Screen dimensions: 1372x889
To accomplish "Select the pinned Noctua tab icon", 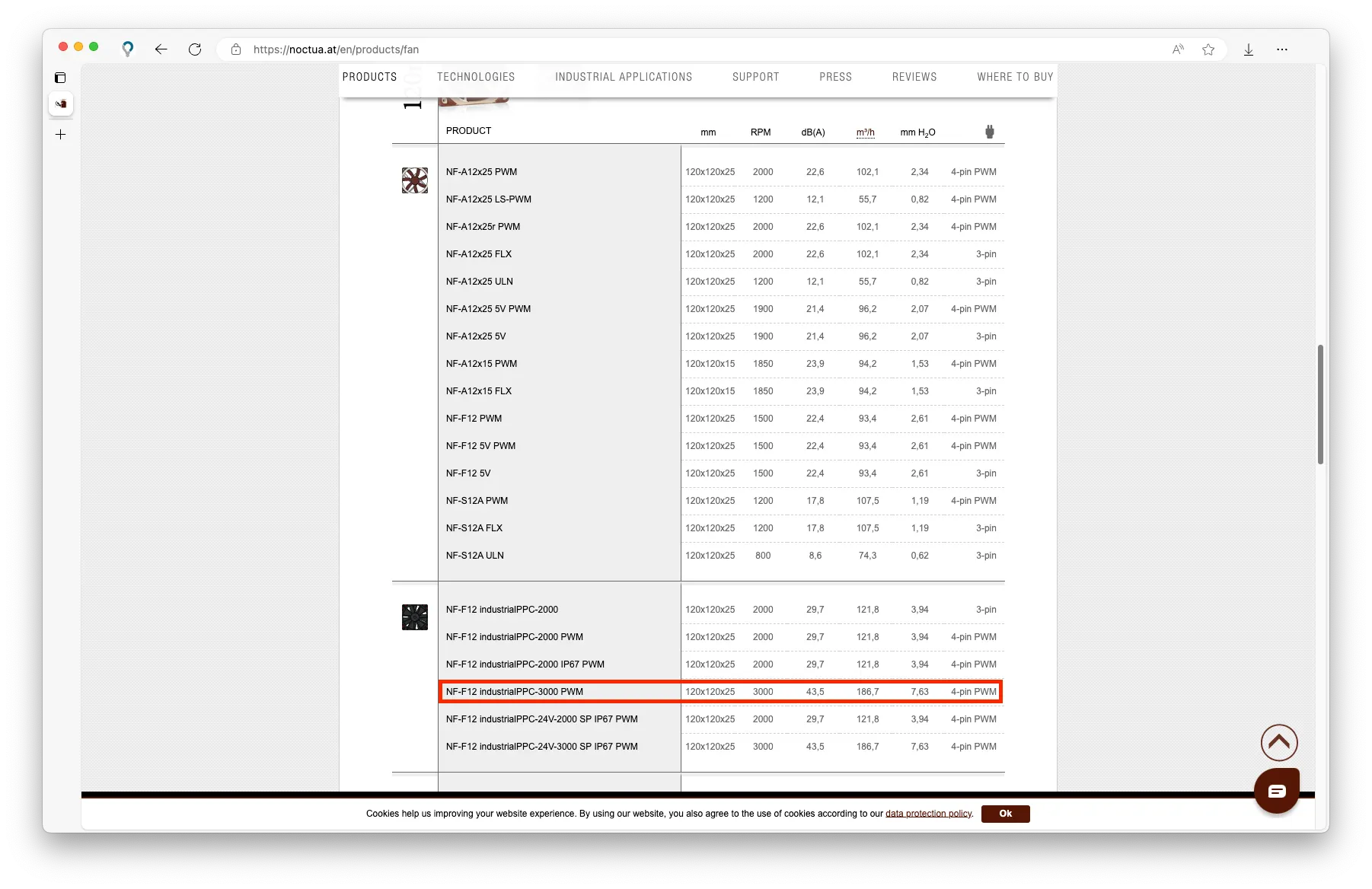I will pyautogui.click(x=61, y=104).
